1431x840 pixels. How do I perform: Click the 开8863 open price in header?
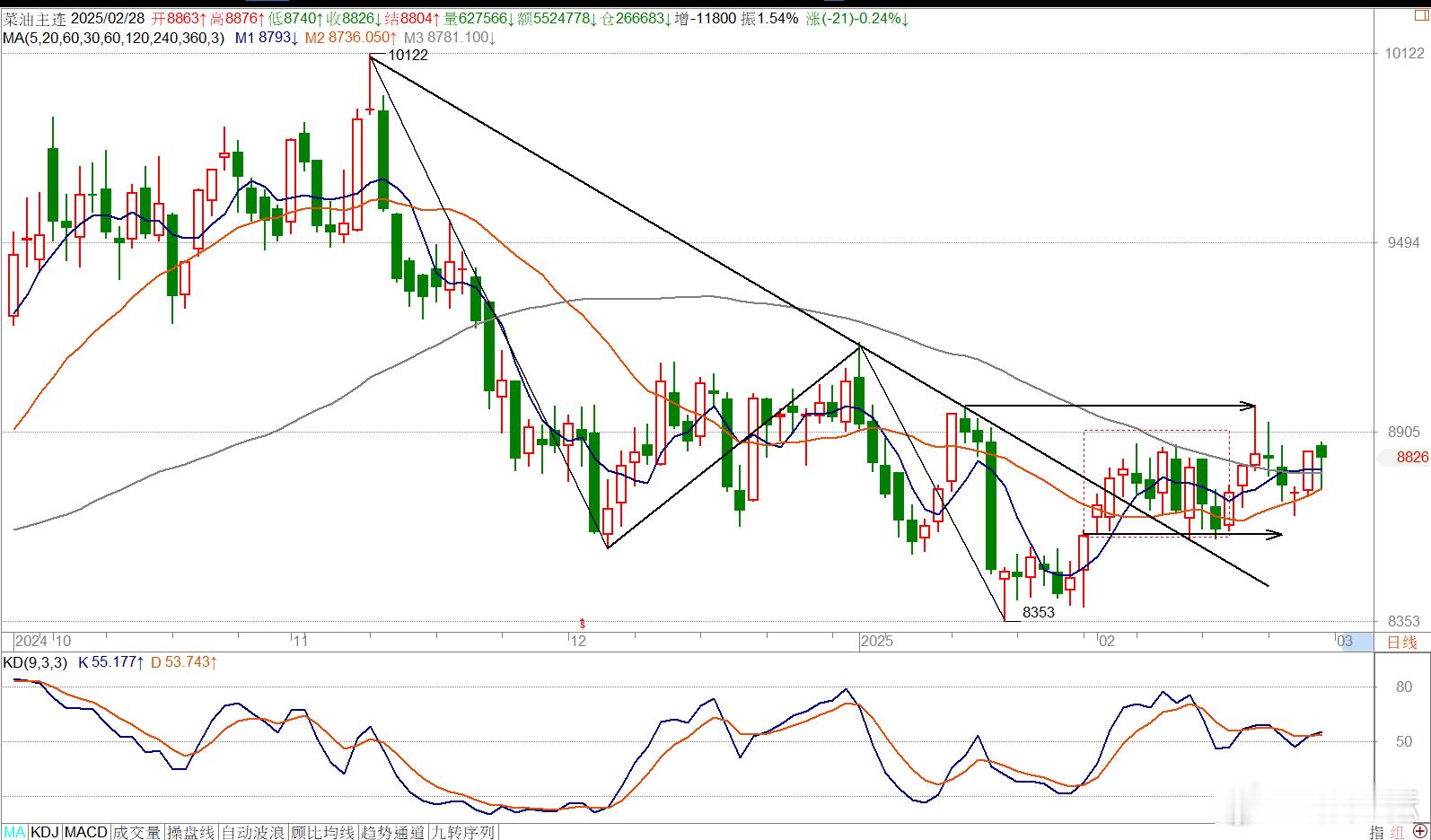[178, 19]
